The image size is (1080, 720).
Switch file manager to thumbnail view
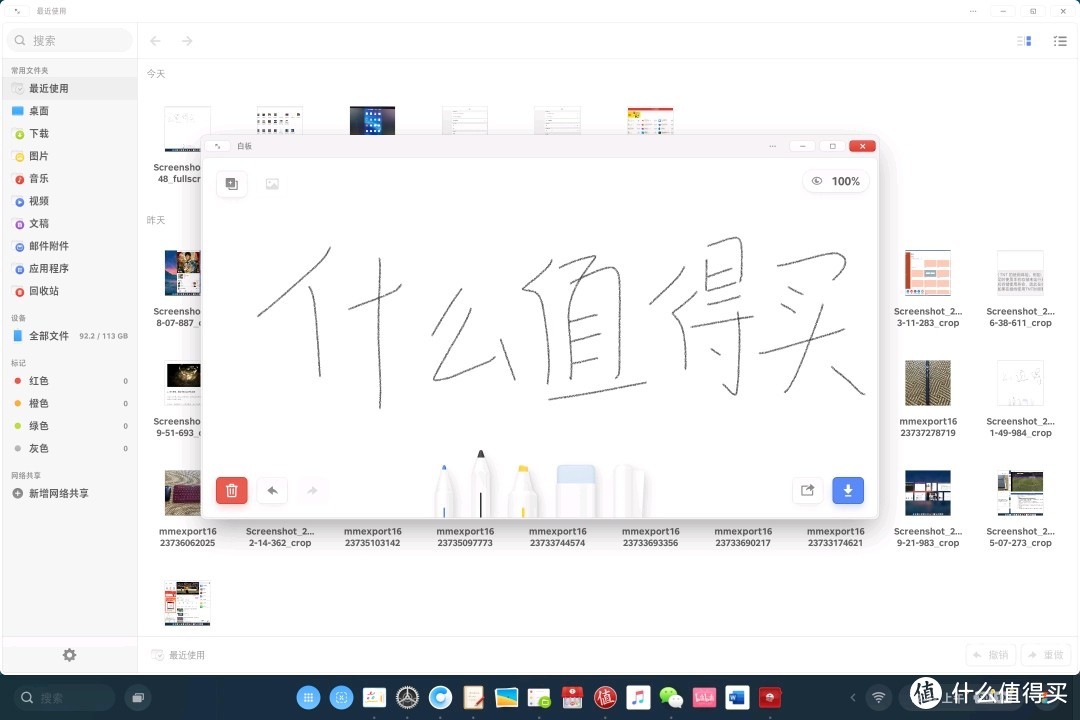pyautogui.click(x=1024, y=41)
